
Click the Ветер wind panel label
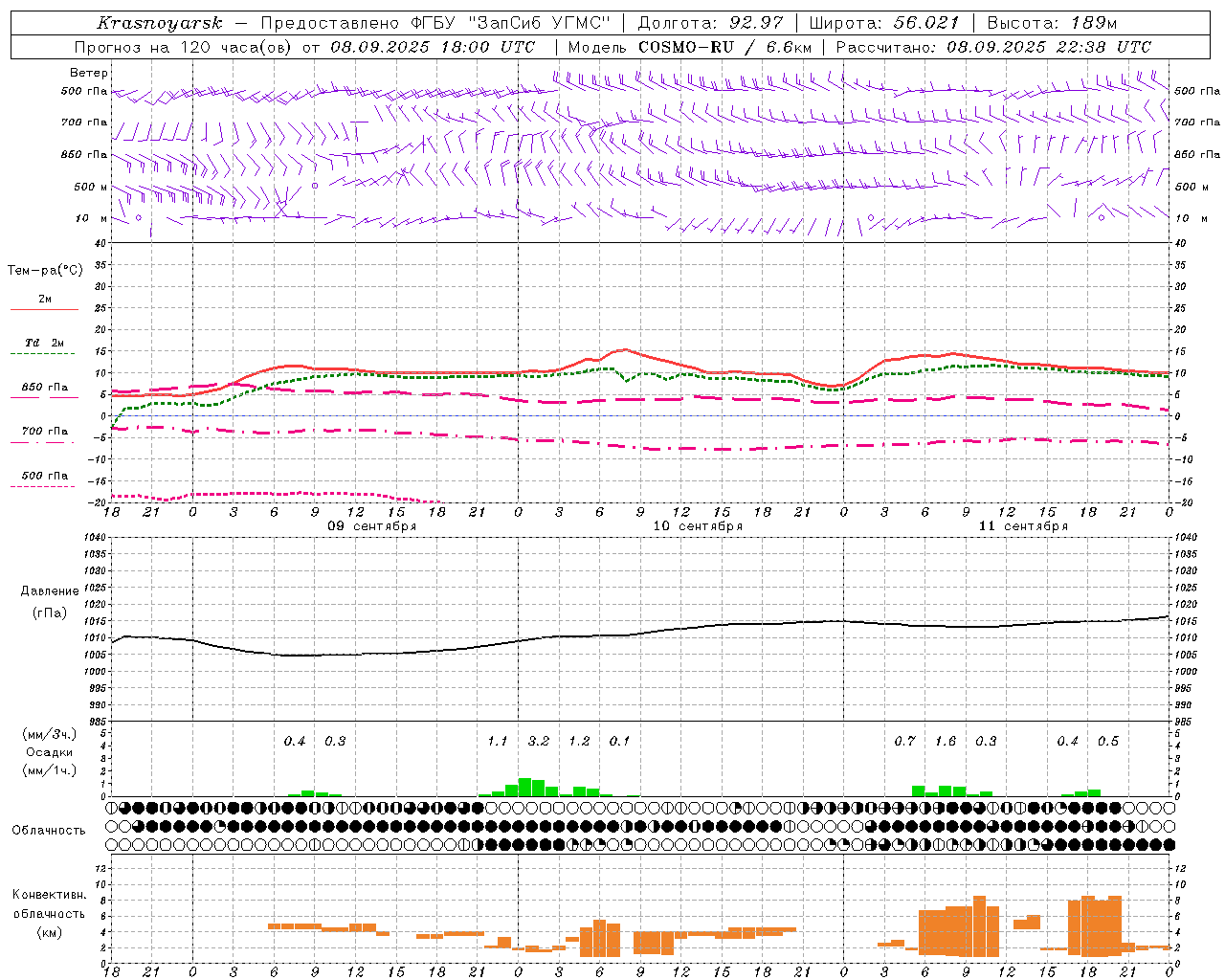click(89, 73)
